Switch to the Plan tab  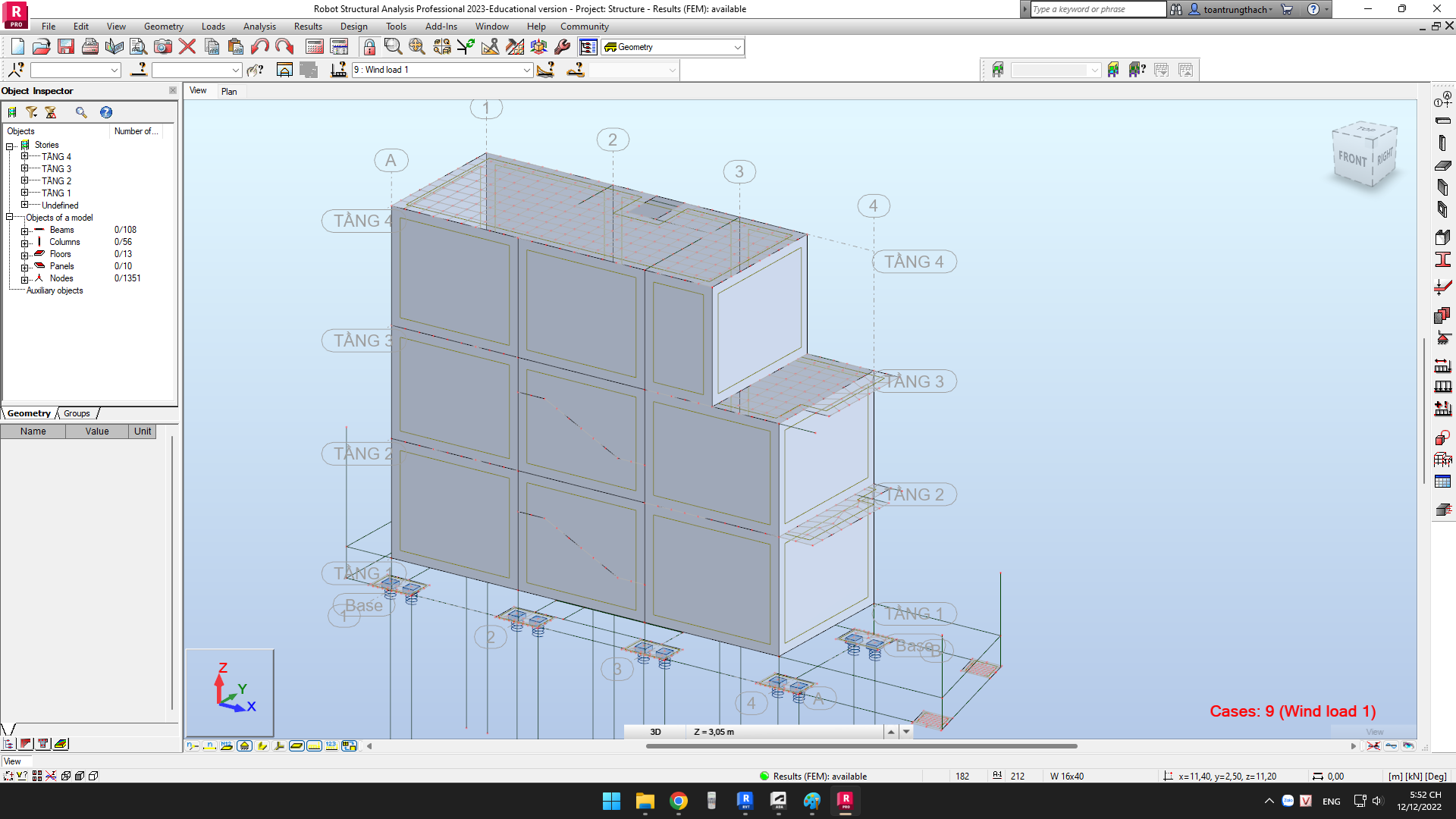tap(230, 91)
